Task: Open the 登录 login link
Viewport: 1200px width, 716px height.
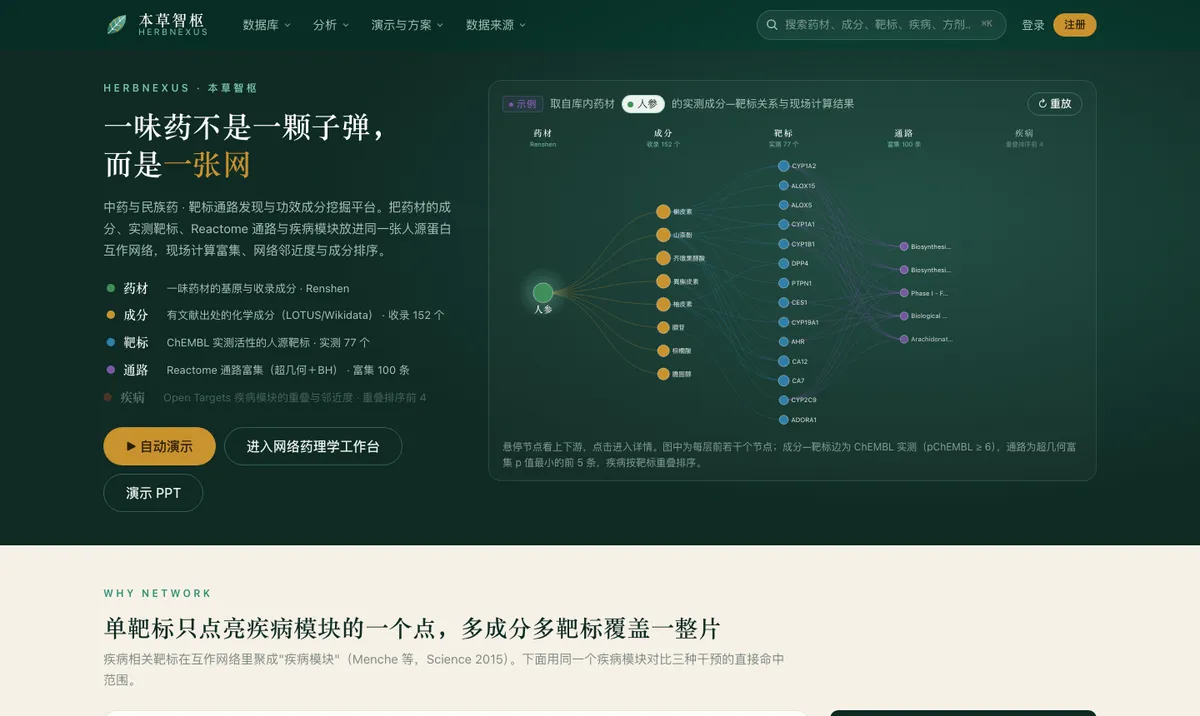Action: [1033, 25]
